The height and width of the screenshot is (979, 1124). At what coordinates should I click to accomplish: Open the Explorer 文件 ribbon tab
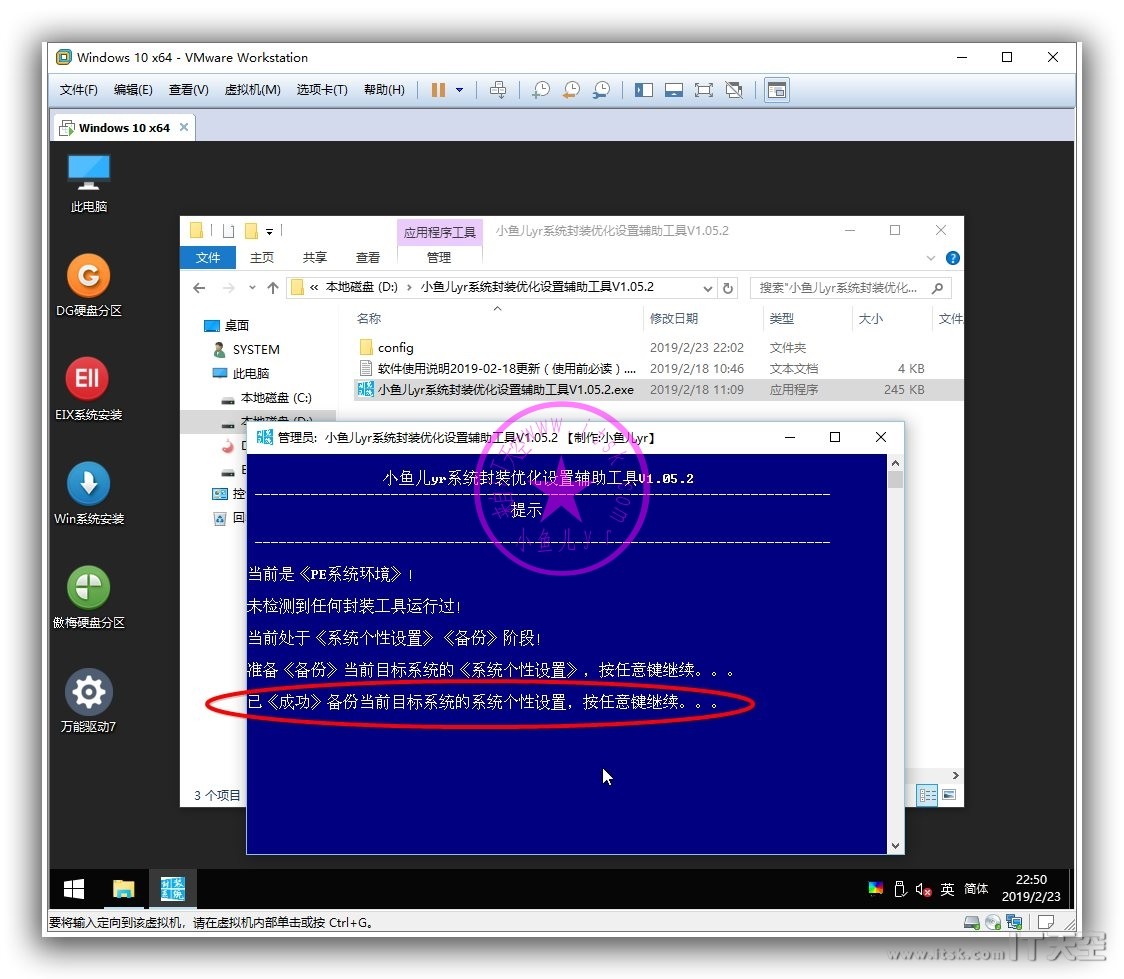click(x=208, y=257)
